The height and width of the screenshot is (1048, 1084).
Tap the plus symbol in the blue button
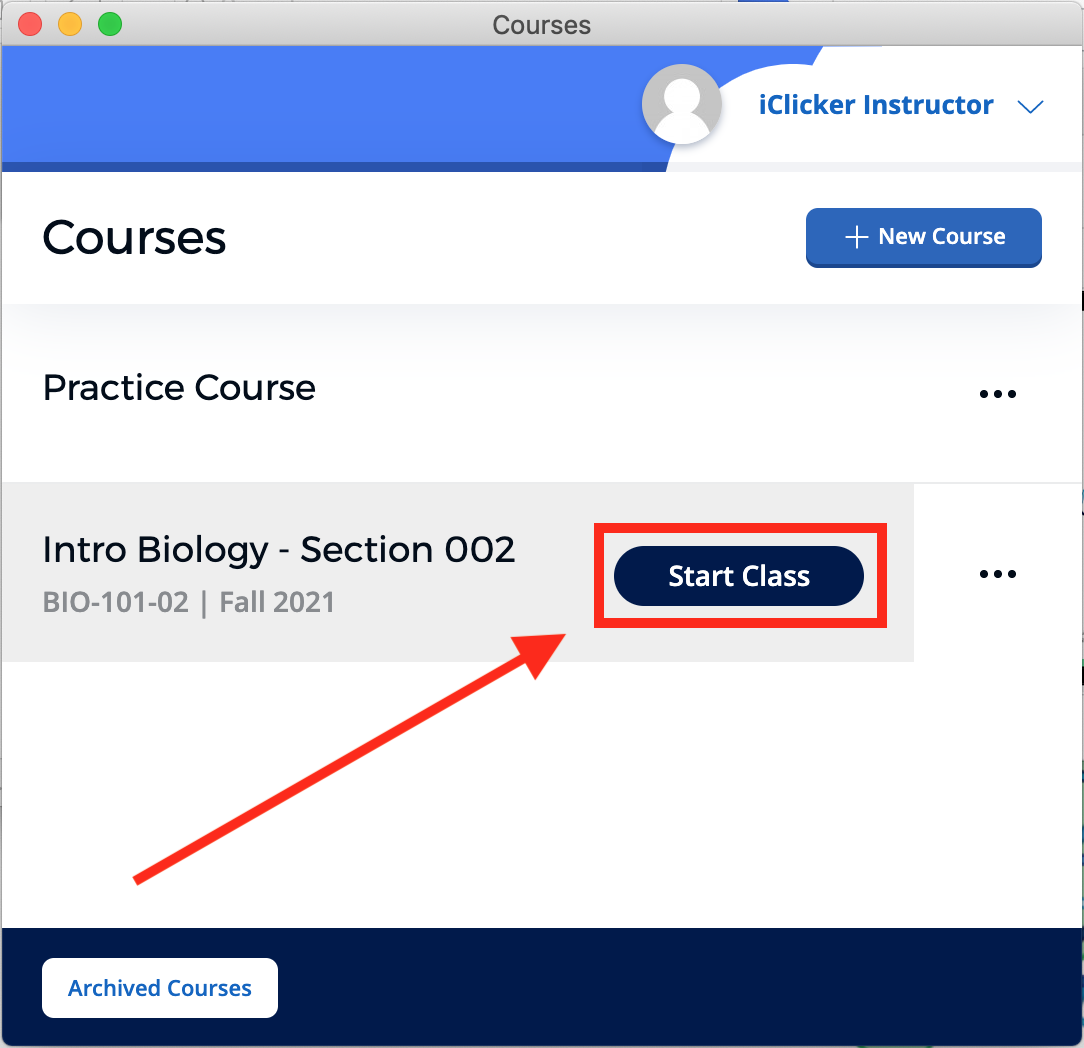[x=855, y=237]
